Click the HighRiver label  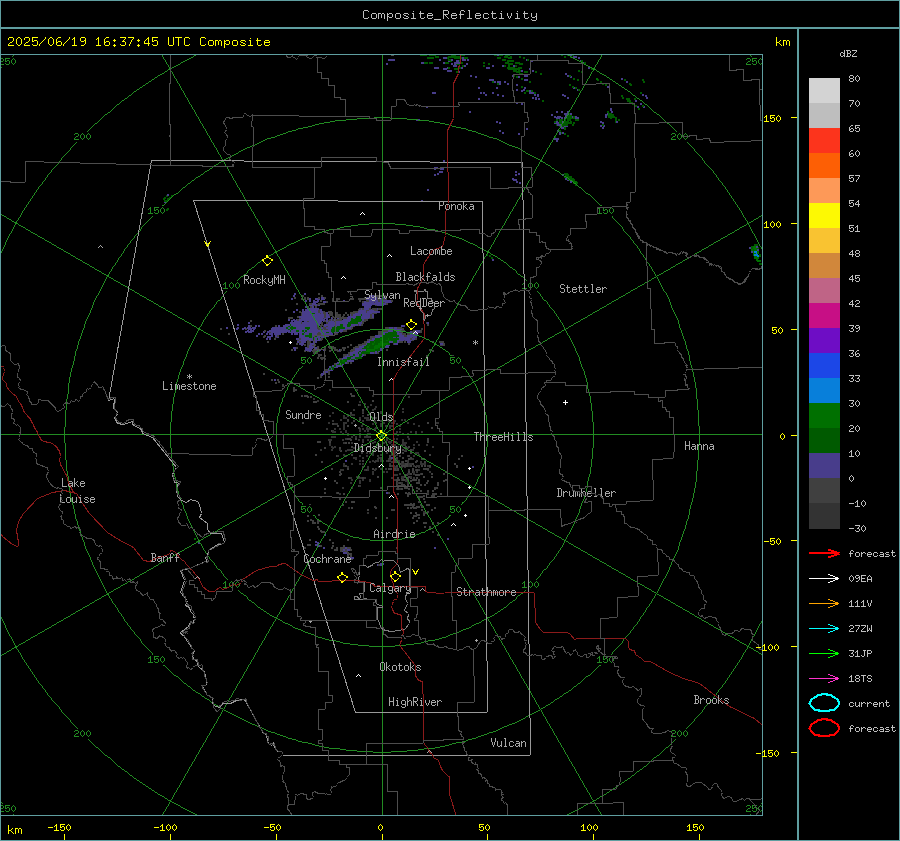pyautogui.click(x=414, y=702)
